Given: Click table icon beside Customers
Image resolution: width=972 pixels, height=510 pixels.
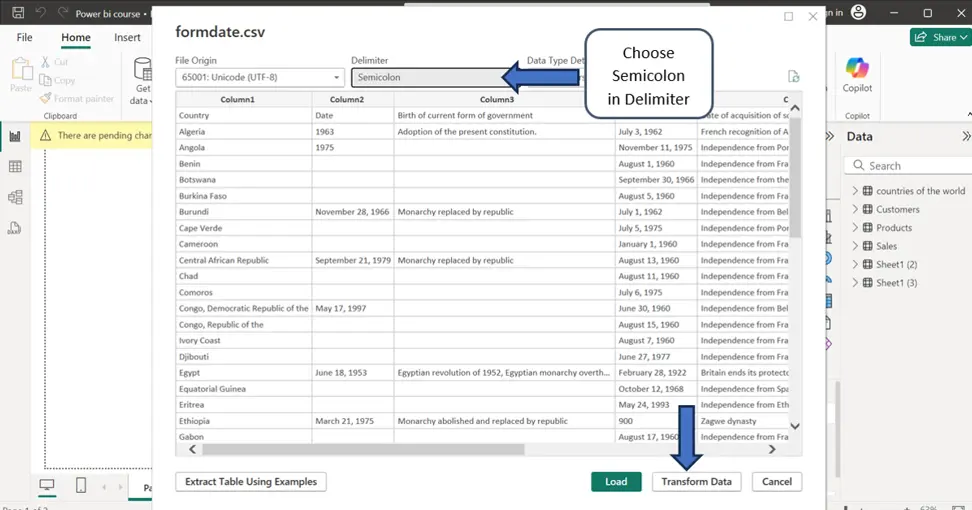Looking at the screenshot, I should [x=868, y=209].
